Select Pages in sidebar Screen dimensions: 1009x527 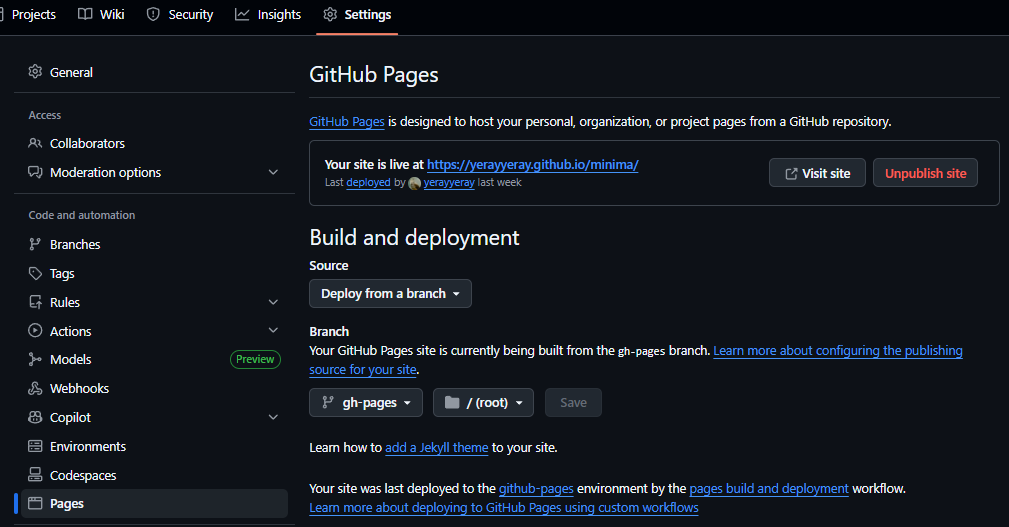154,503
